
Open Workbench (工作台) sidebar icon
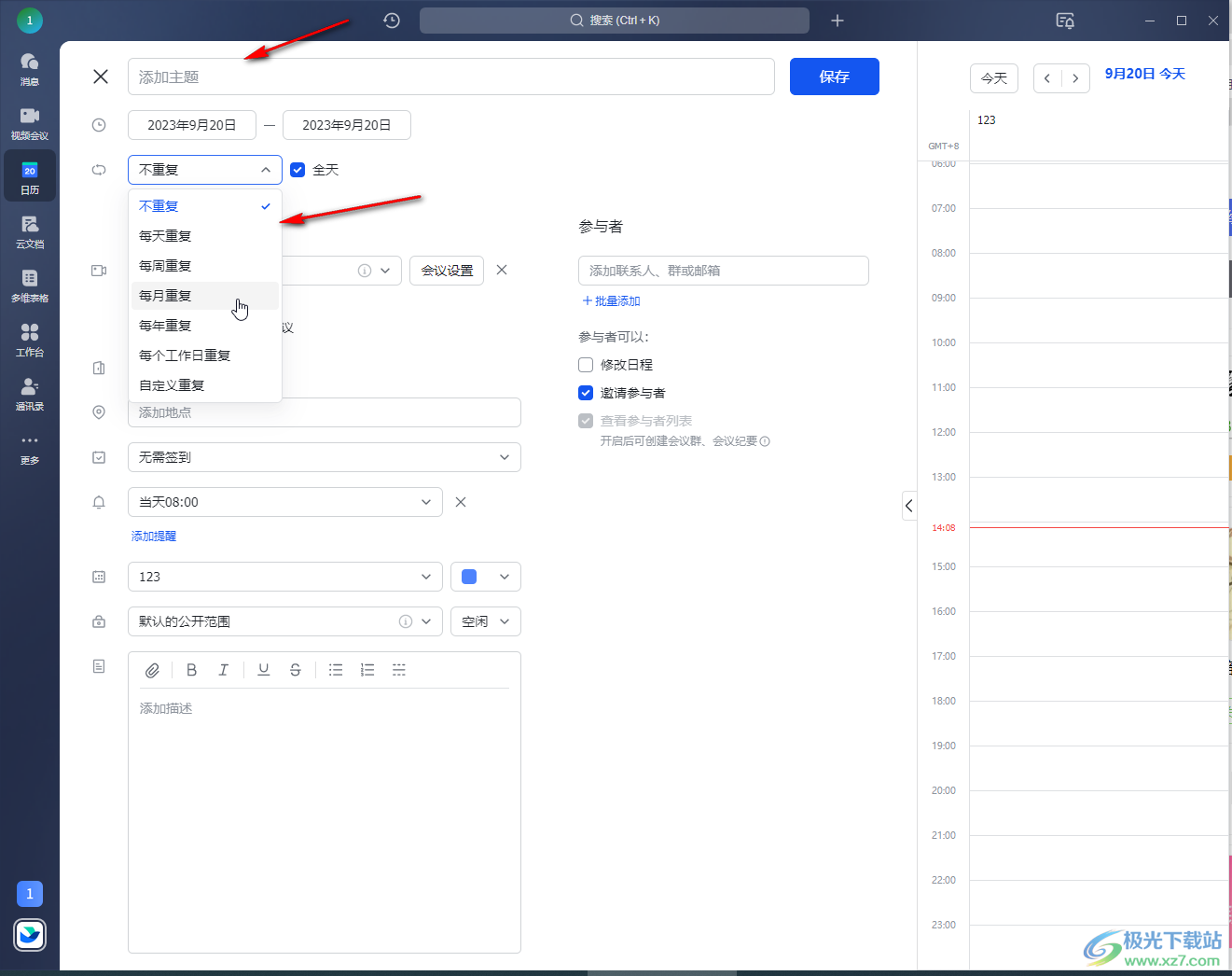(30, 340)
